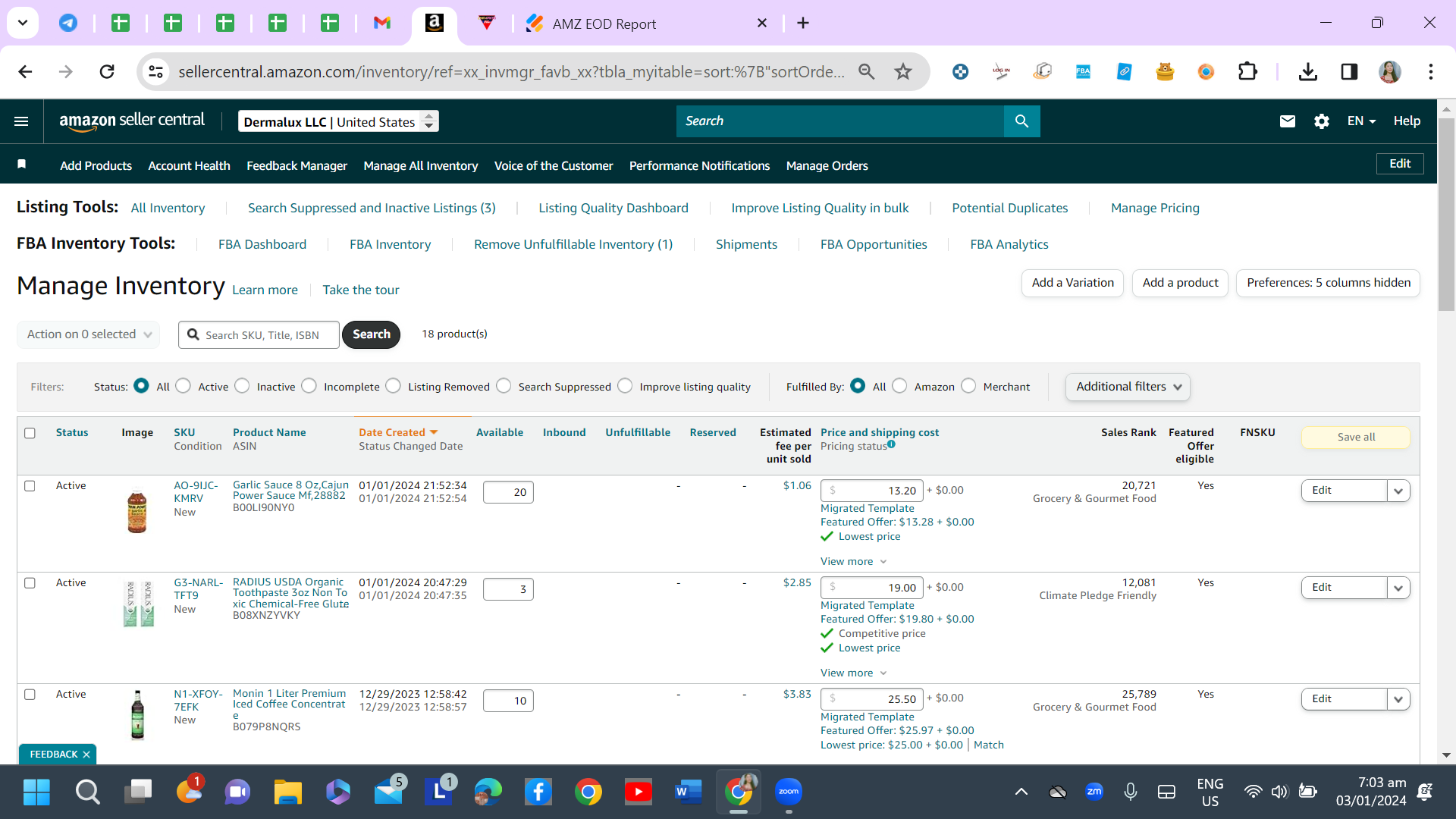Filter status by Incomplete
Screen dimensions: 1456x819
tap(309, 386)
